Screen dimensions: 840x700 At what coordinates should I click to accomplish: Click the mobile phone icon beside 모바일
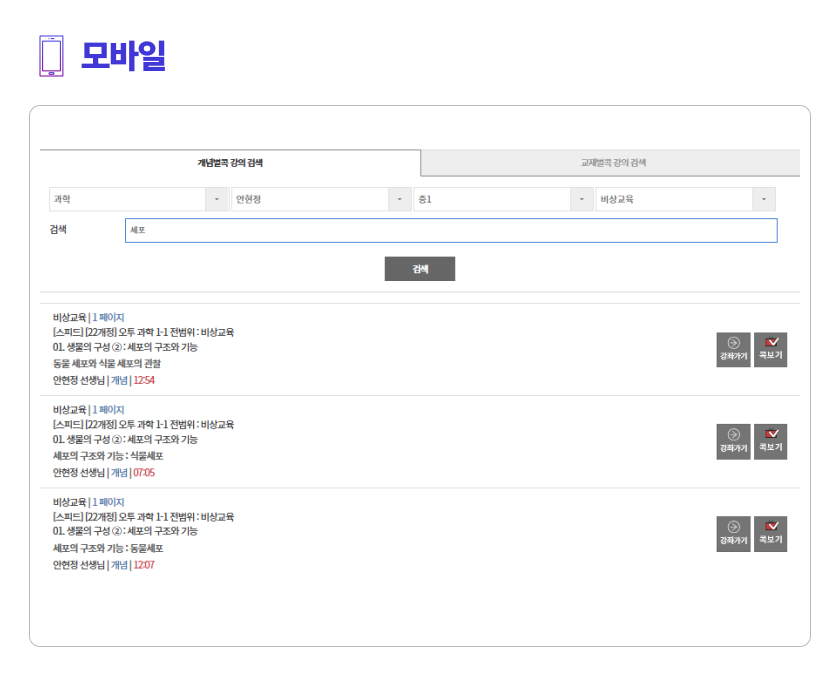click(51, 56)
